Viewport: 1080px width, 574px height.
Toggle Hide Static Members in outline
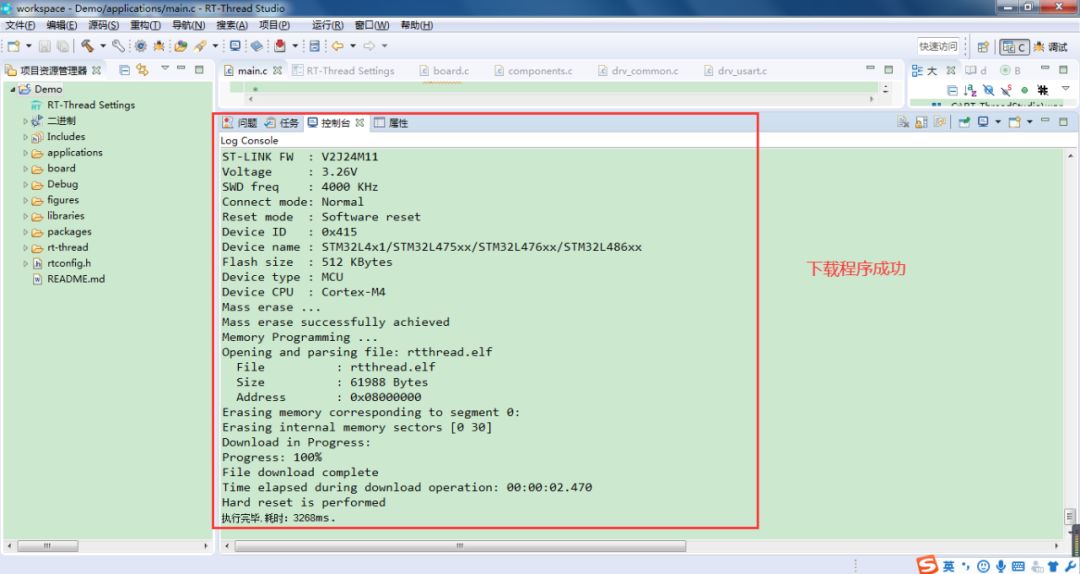tap(1006, 90)
